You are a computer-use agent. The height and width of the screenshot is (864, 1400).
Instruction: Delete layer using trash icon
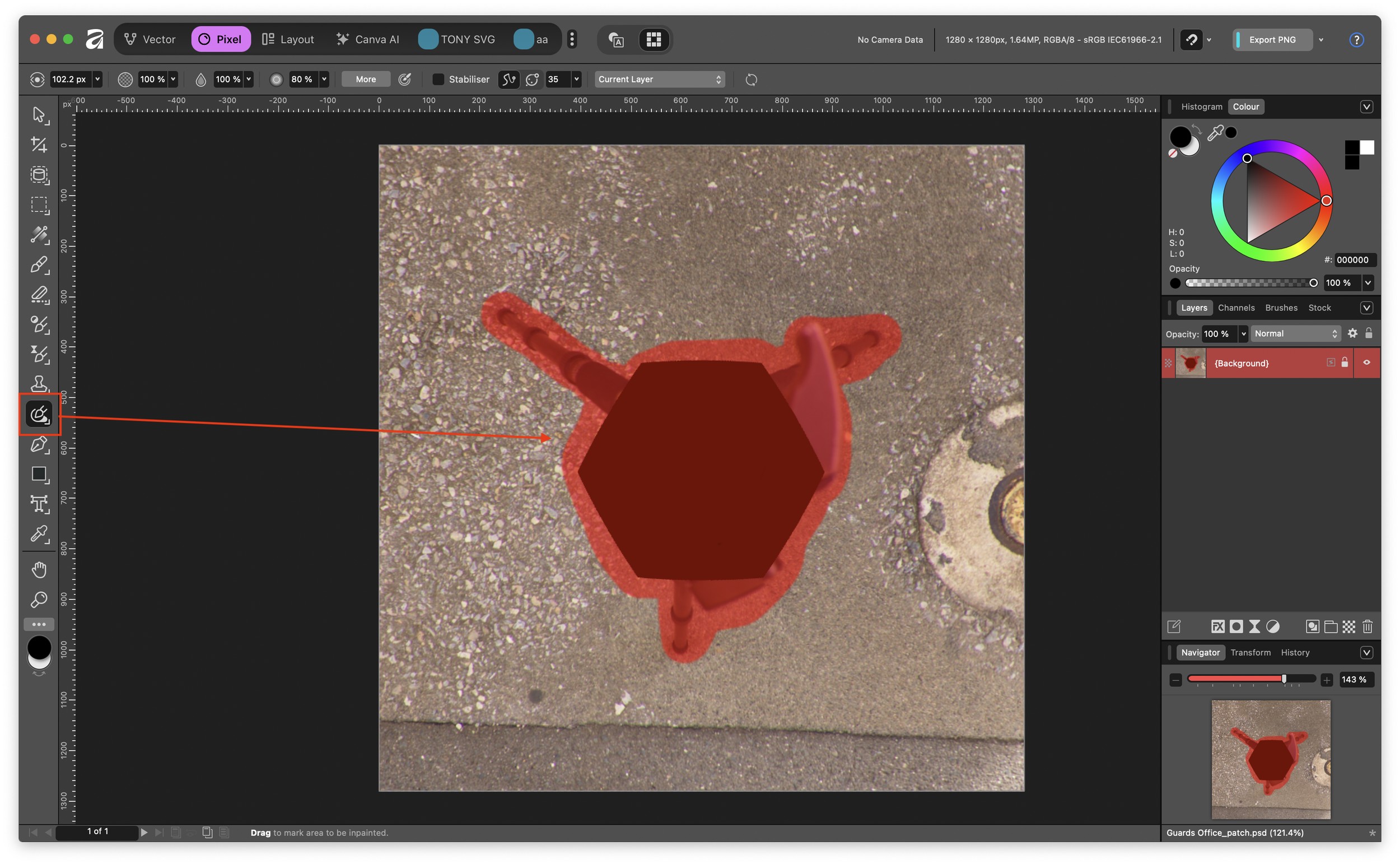tap(1367, 626)
